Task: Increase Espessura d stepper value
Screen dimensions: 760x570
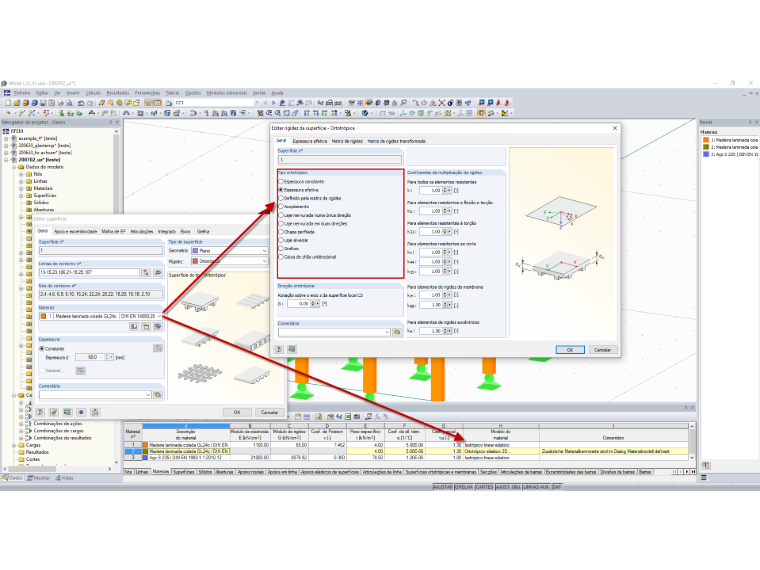Action: pyautogui.click(x=108, y=355)
